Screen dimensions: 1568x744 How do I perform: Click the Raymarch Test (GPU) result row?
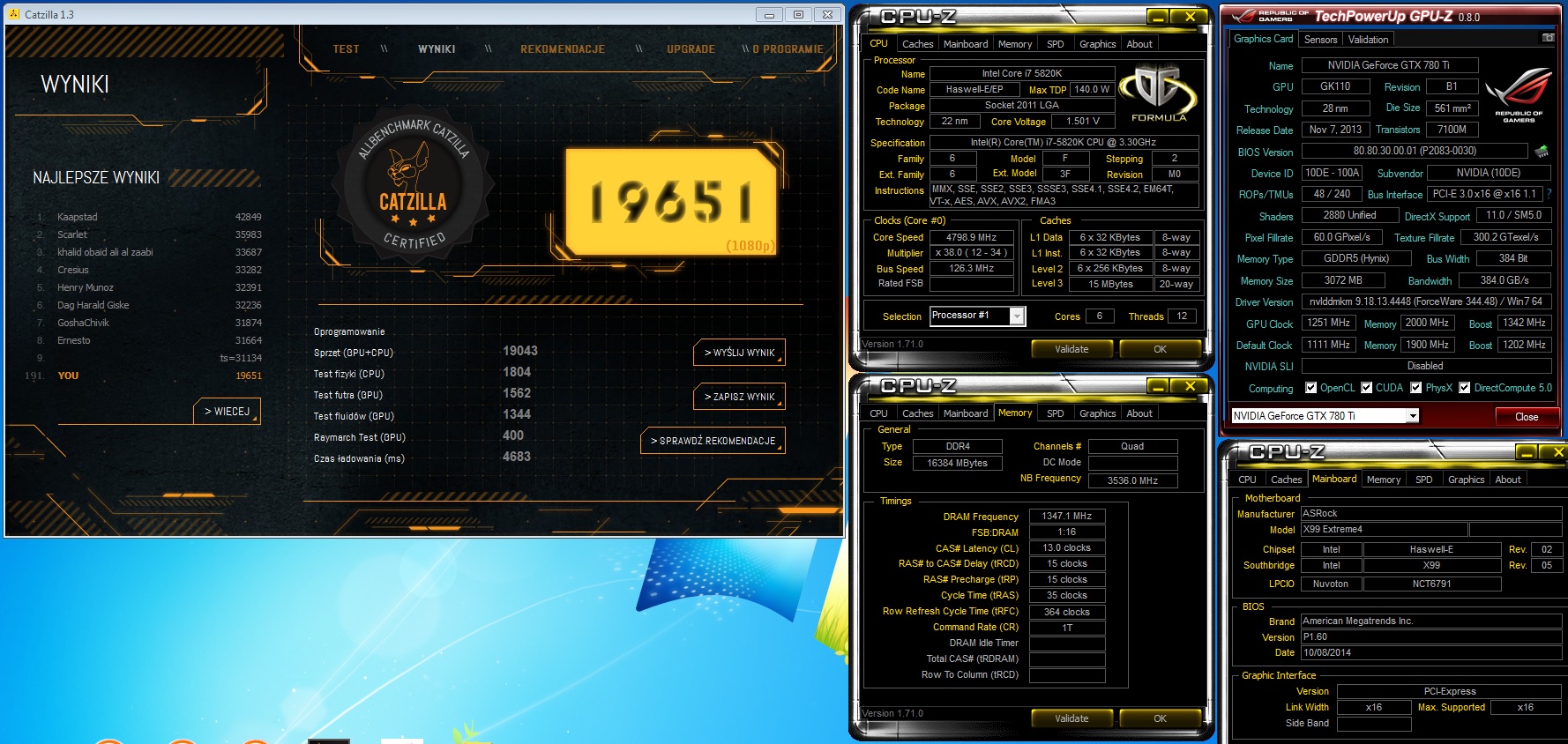click(x=420, y=436)
